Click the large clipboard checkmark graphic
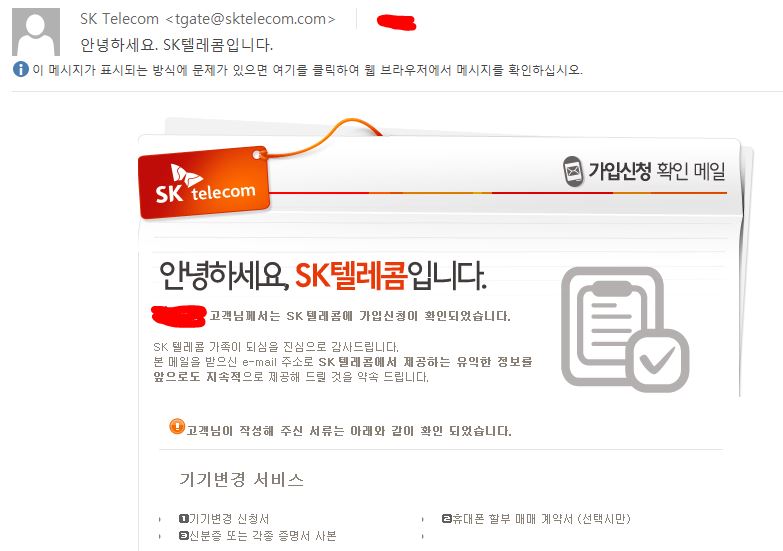 625,329
